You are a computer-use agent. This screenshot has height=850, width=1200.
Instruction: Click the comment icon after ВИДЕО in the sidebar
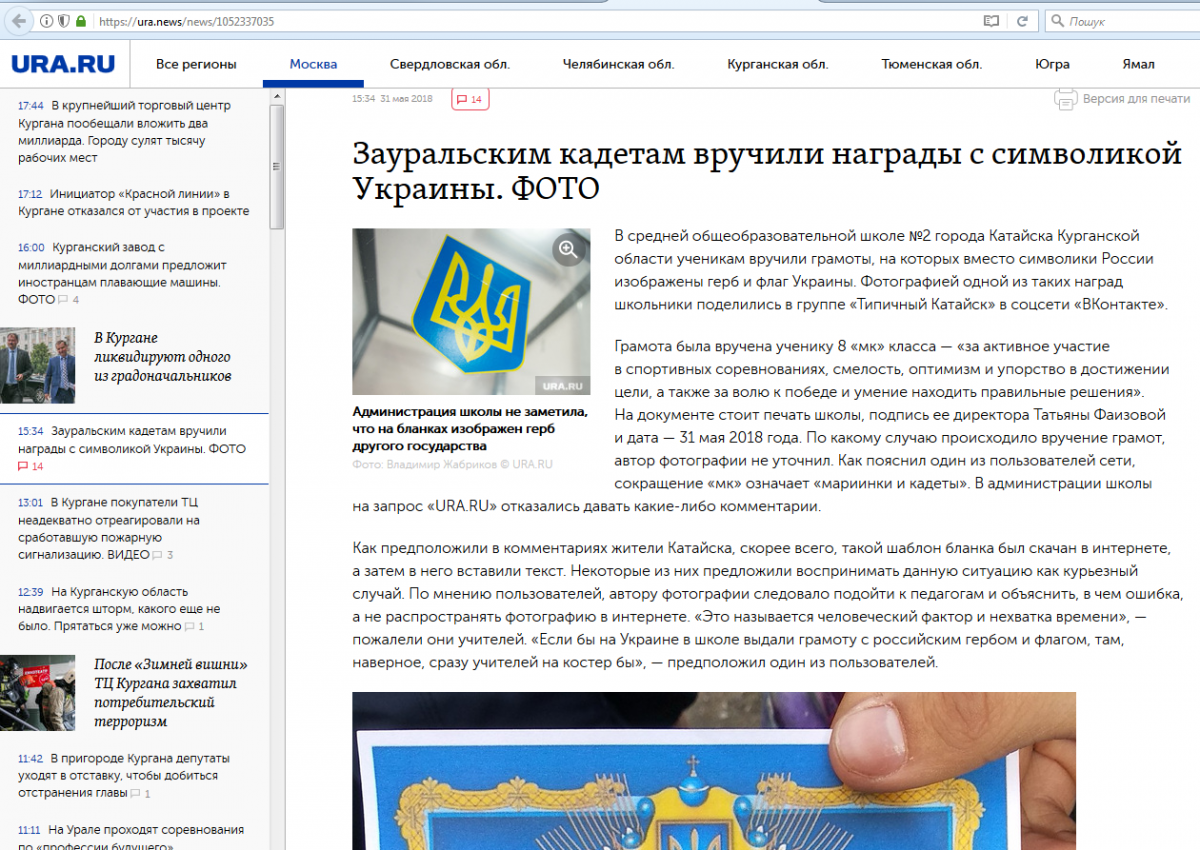point(158,554)
